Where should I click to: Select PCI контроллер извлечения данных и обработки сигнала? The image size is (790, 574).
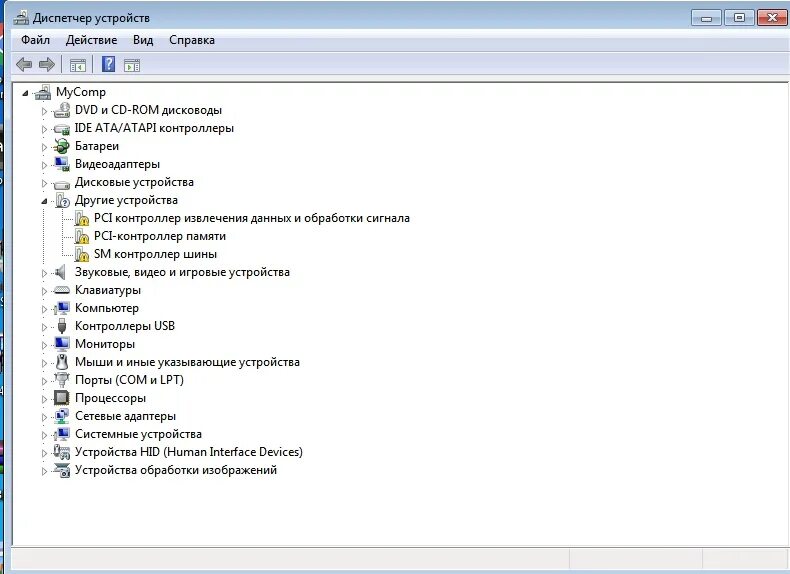pyautogui.click(x=252, y=218)
